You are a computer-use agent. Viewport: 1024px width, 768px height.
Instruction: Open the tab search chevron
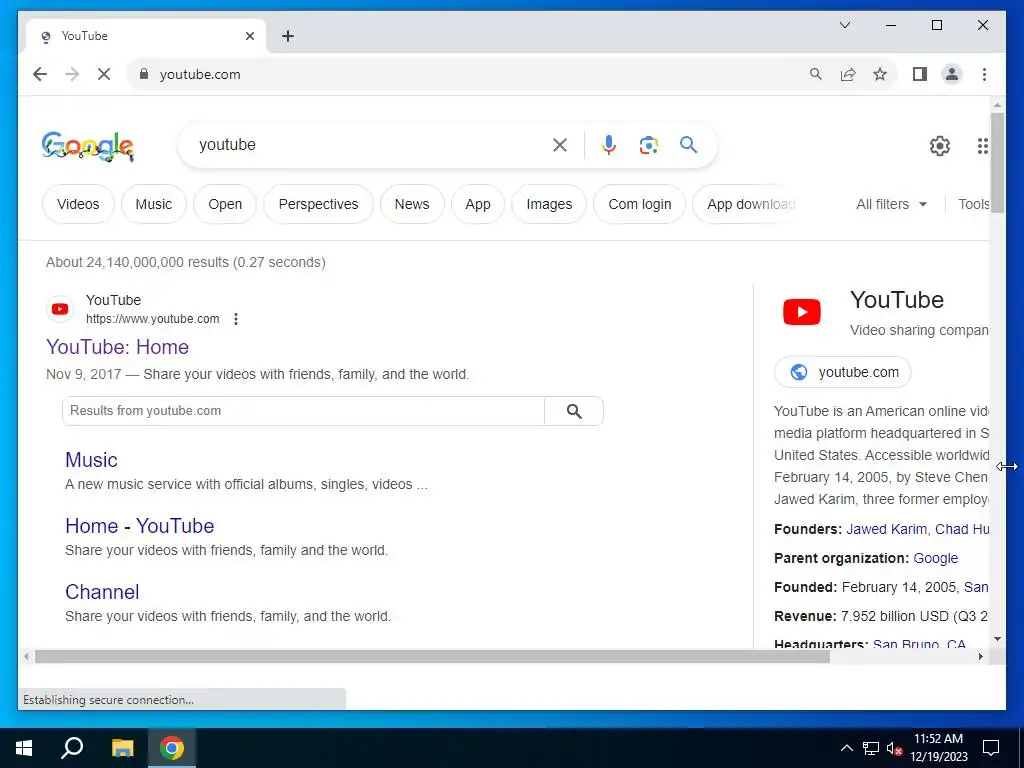click(845, 25)
